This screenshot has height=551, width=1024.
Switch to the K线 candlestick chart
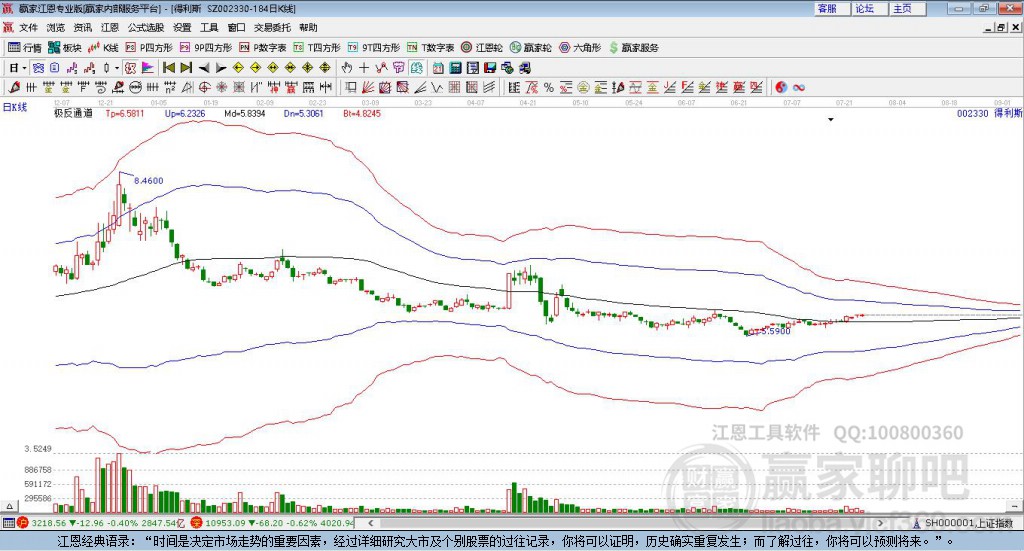[103, 48]
